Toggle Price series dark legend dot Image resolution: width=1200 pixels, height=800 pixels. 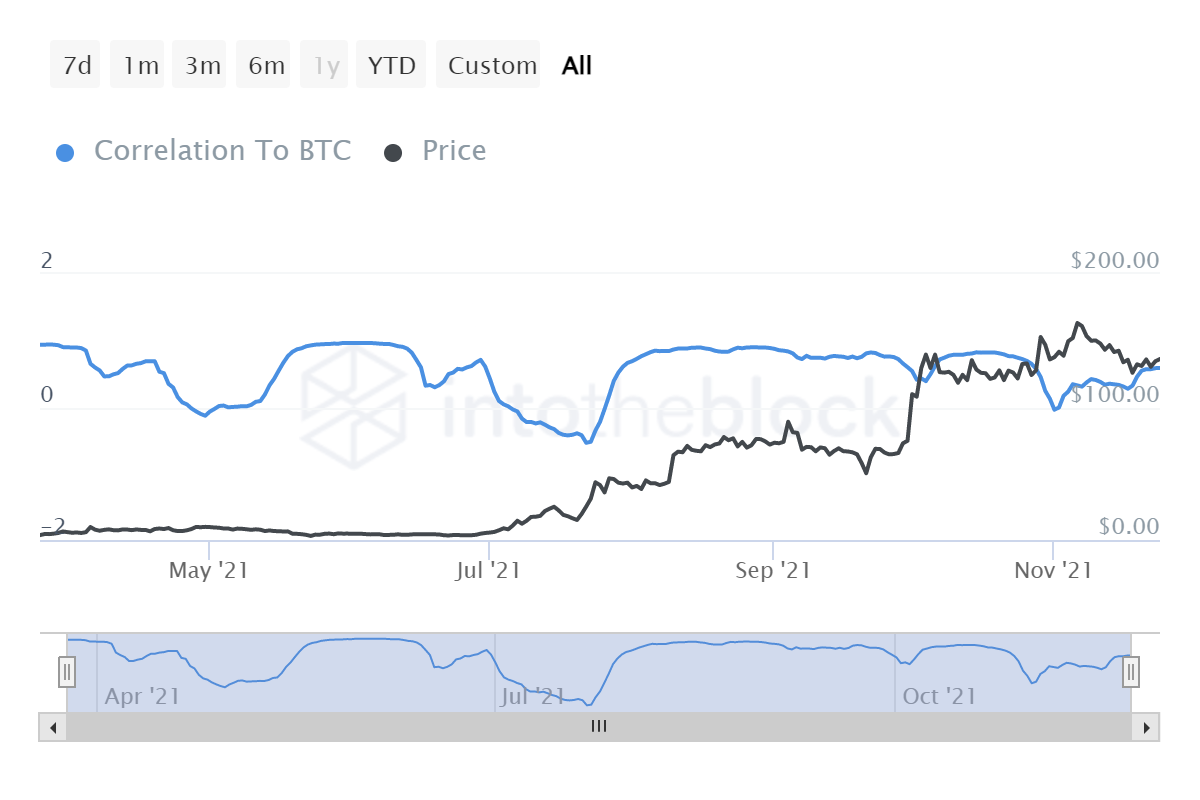click(x=393, y=152)
